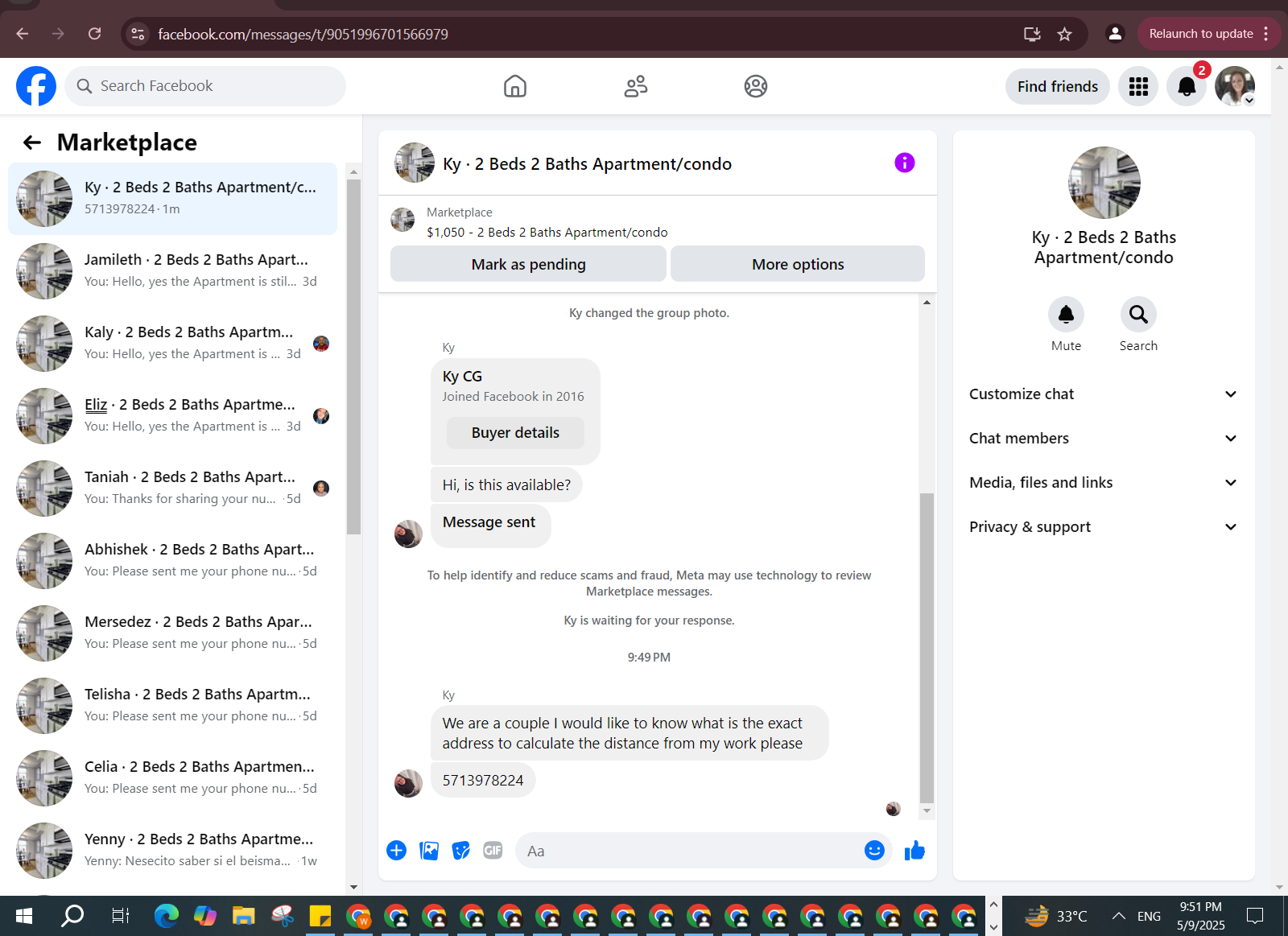Viewport: 1288px width, 936px height.
Task: Open Buyer details for Ky CG
Action: (x=515, y=433)
